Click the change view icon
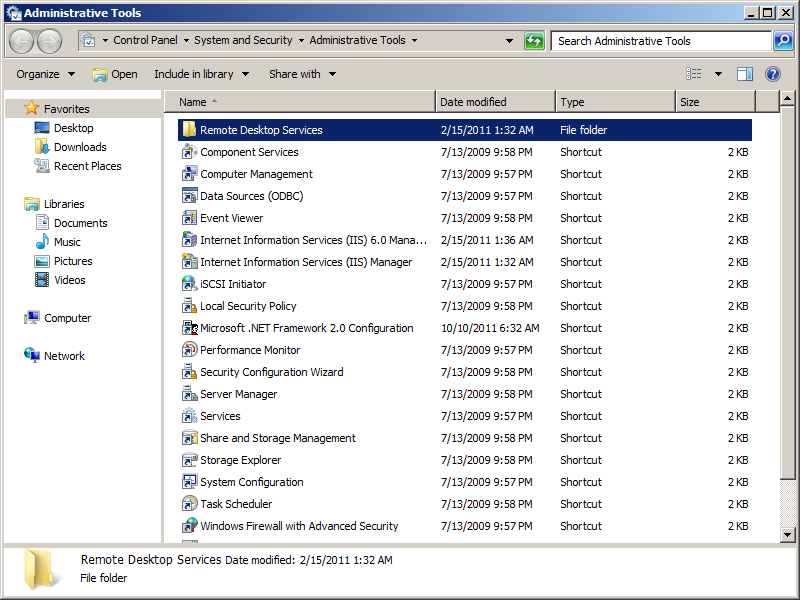Viewport: 800px width, 600px height. tap(693, 74)
